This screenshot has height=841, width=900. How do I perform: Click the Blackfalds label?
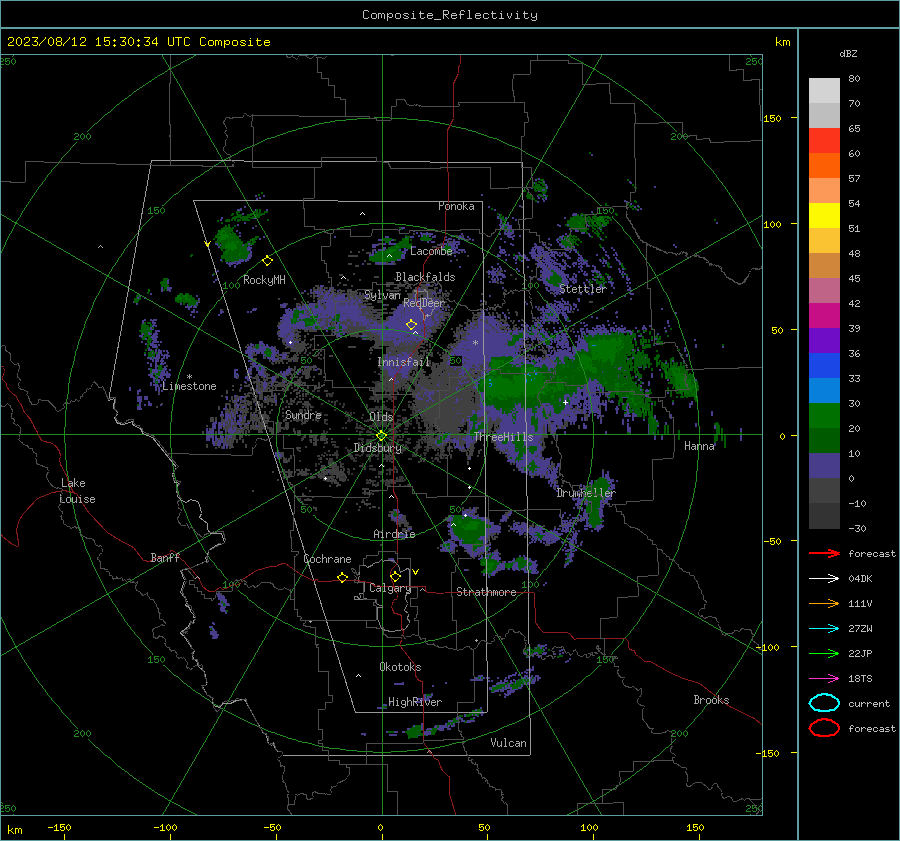click(425, 277)
